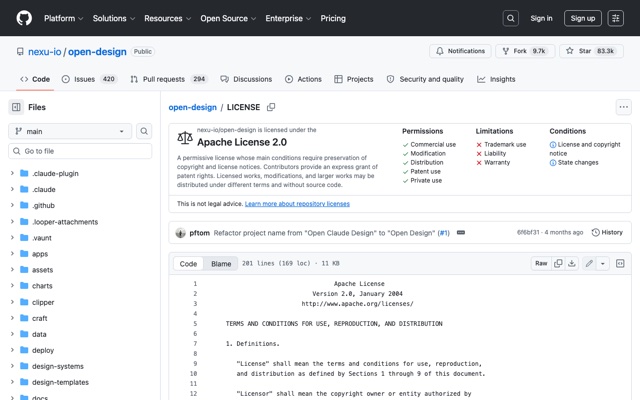Image resolution: width=640 pixels, height=400 pixels.
Task: Open the nexu-io owner link
Action: tap(44, 51)
